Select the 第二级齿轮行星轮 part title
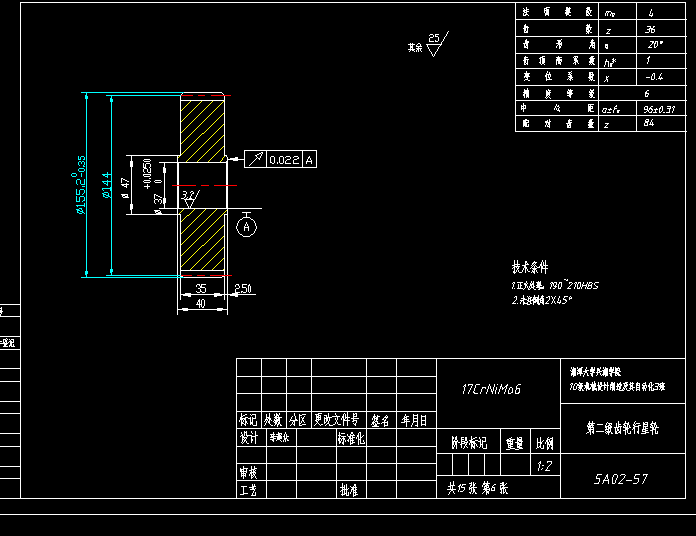Viewport: 696px width, 536px height. pos(622,428)
